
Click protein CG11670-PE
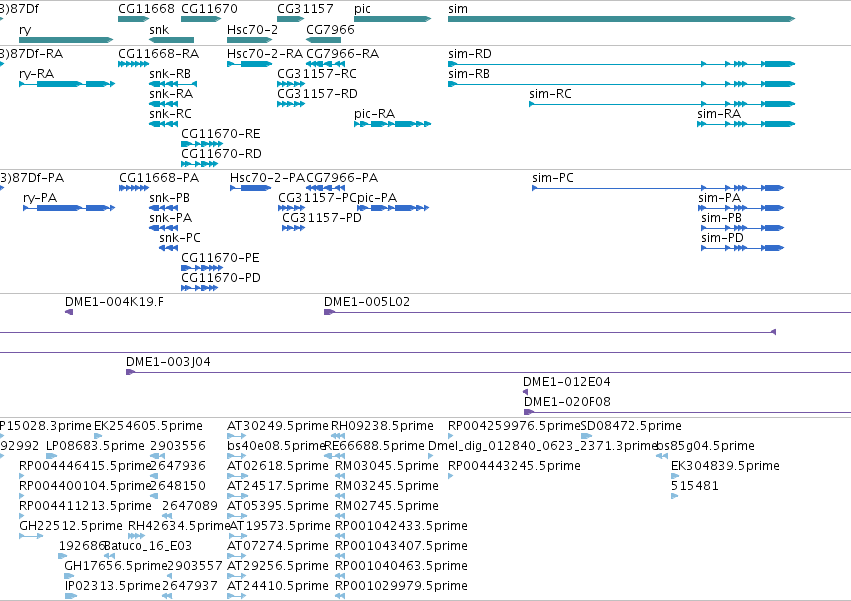(x=202, y=268)
